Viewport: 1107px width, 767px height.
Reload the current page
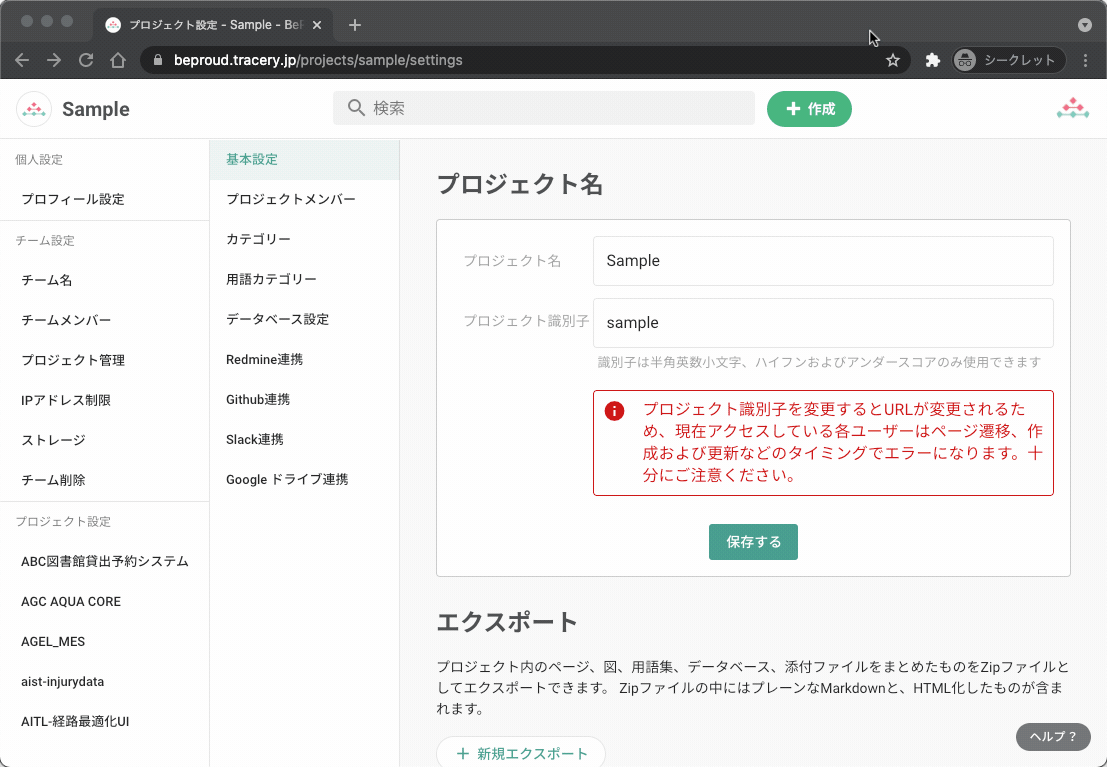(85, 60)
